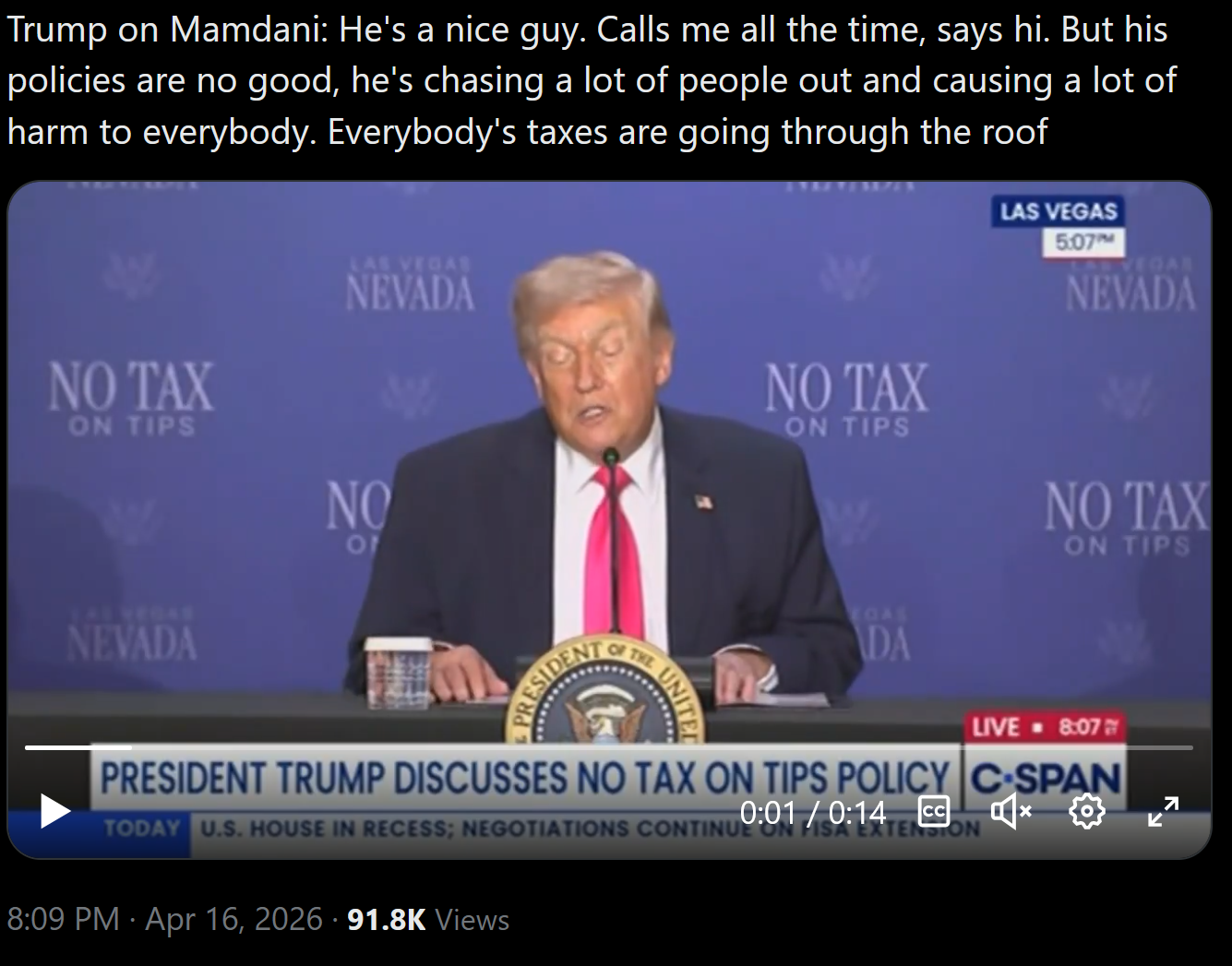Open video settings gear menu
1232x966 pixels.
(x=1086, y=812)
